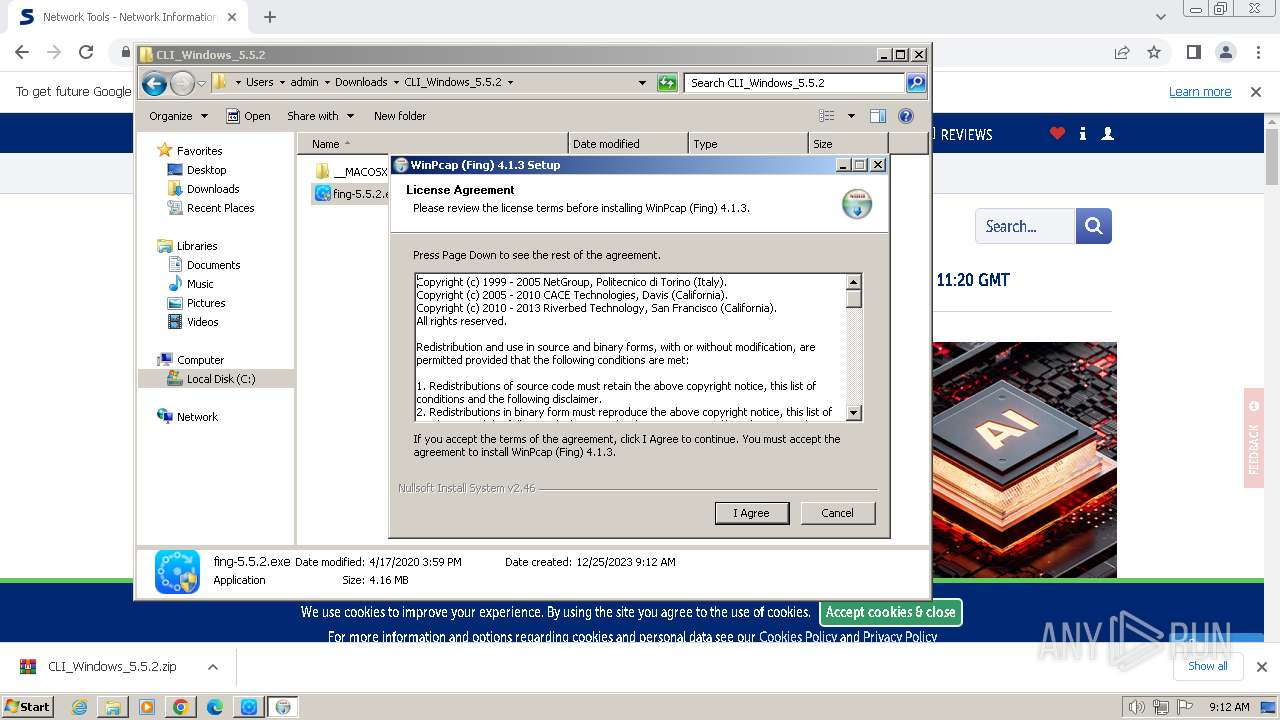
Task: Click the red heart icon on the website
Action: click(1057, 134)
